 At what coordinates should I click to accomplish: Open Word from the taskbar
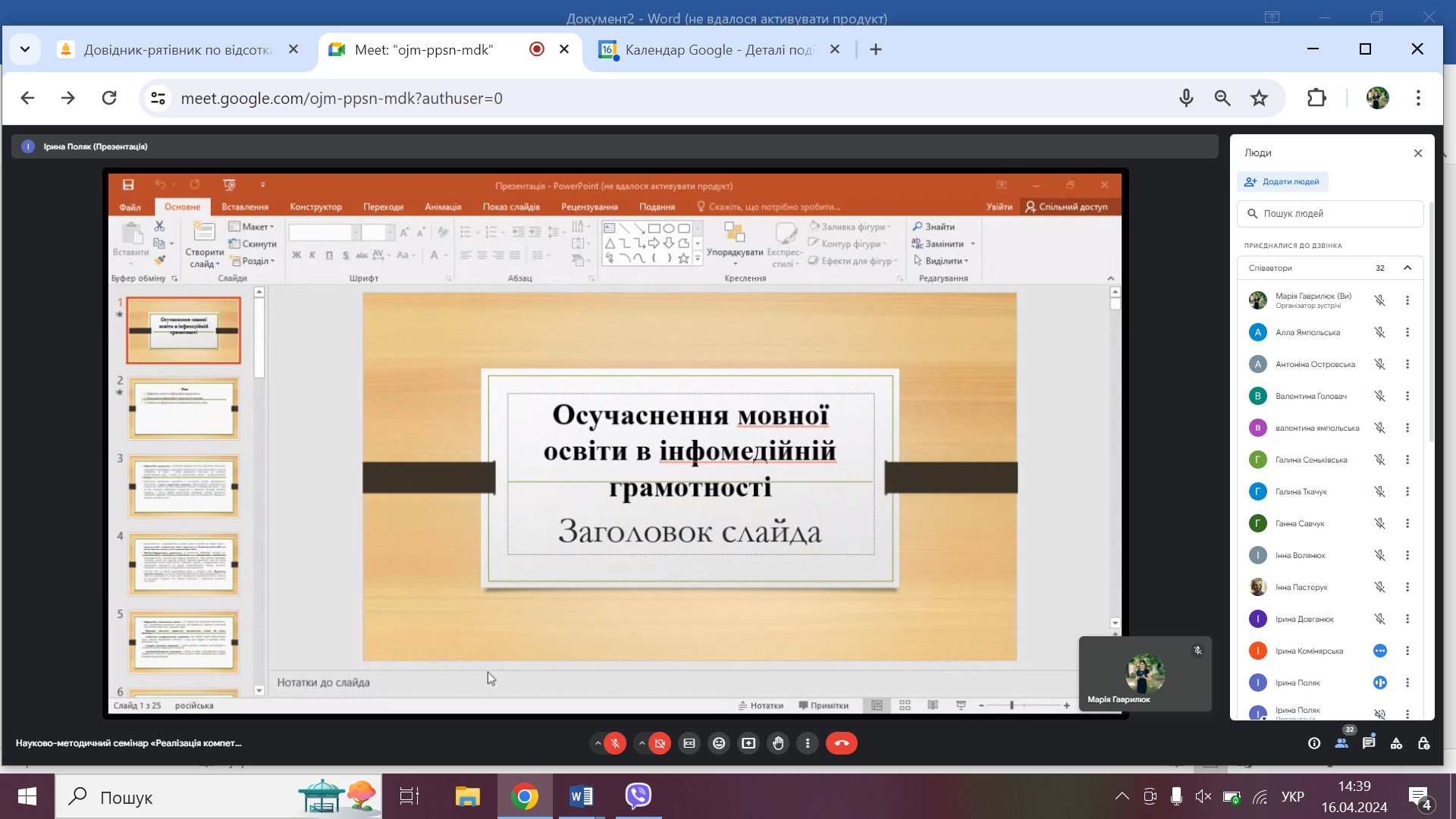[581, 796]
